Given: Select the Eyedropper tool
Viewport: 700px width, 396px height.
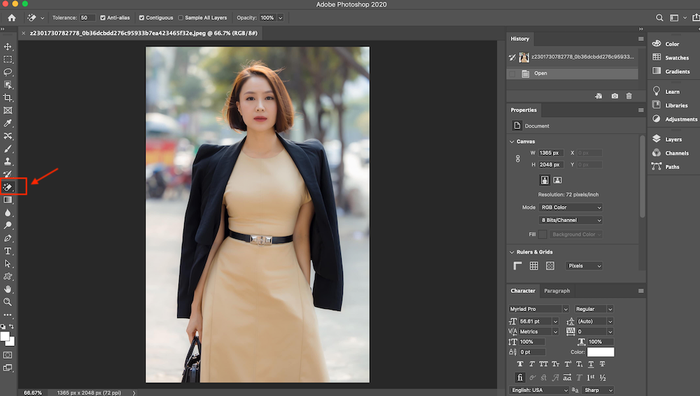Looking at the screenshot, I should click(x=8, y=123).
